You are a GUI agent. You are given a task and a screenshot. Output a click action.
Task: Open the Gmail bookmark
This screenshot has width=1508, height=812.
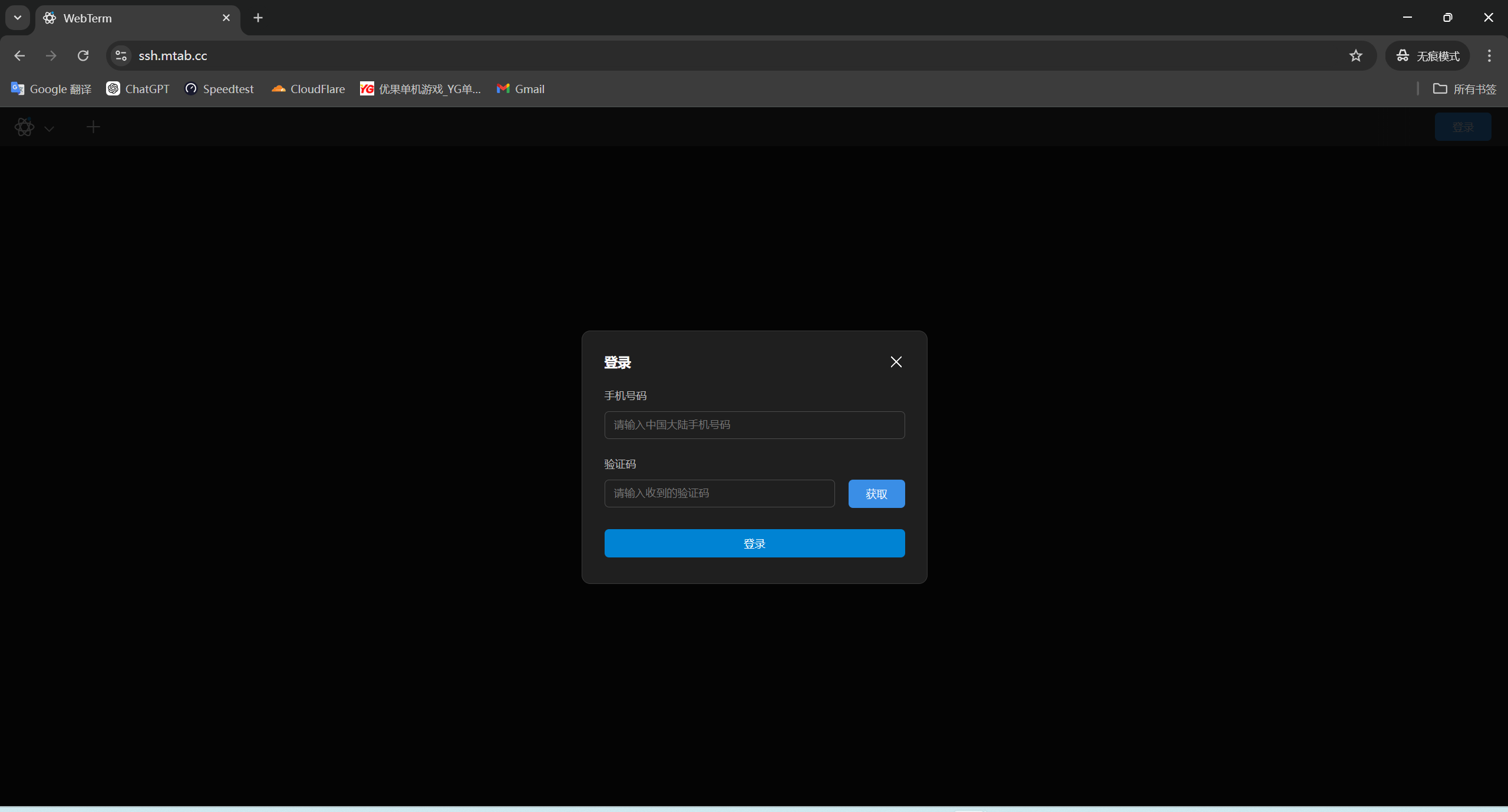coord(521,89)
